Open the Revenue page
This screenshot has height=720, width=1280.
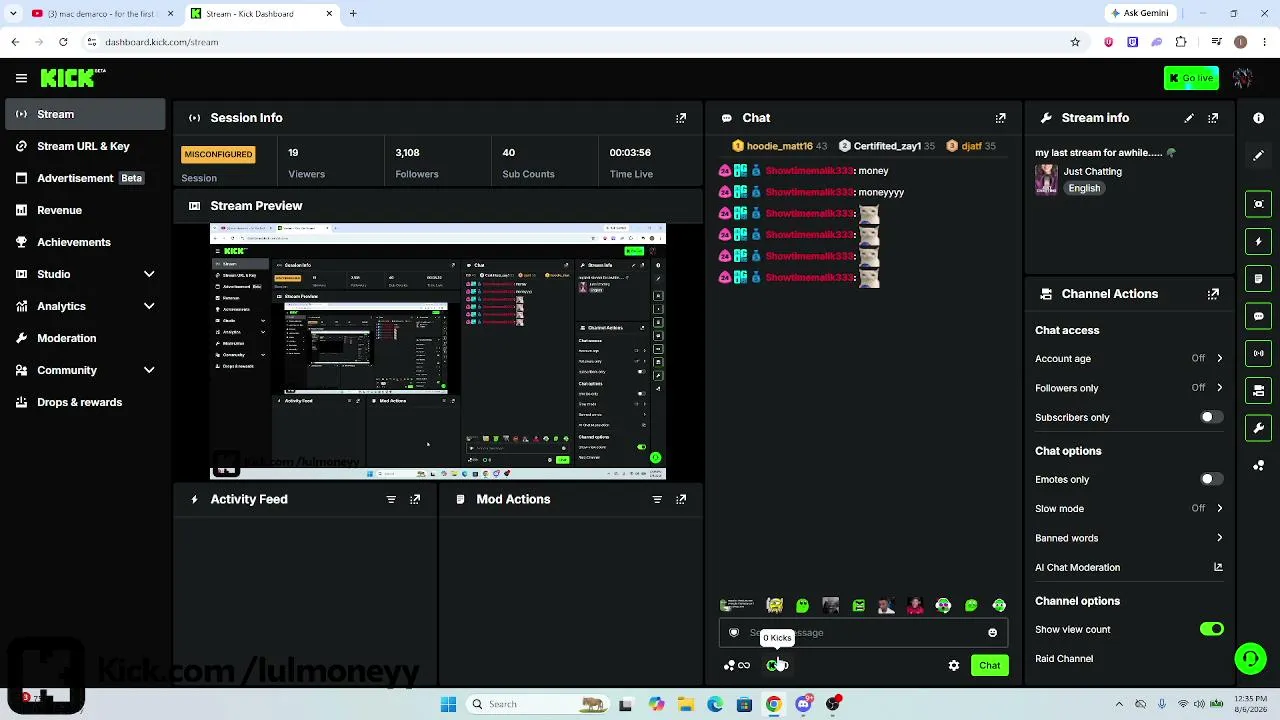[x=85, y=210]
